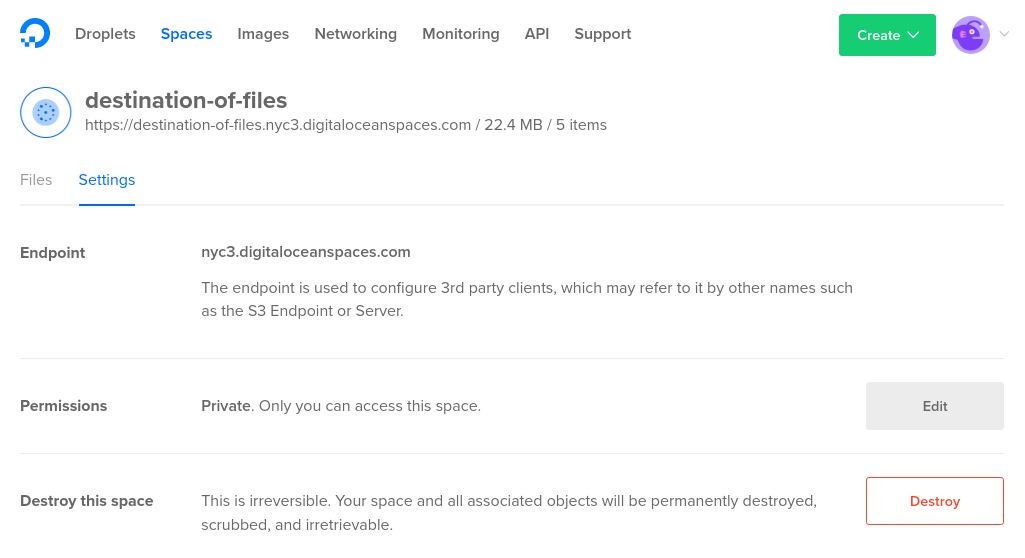Click the Destroy this space label
The height and width of the screenshot is (558, 1025).
click(87, 501)
